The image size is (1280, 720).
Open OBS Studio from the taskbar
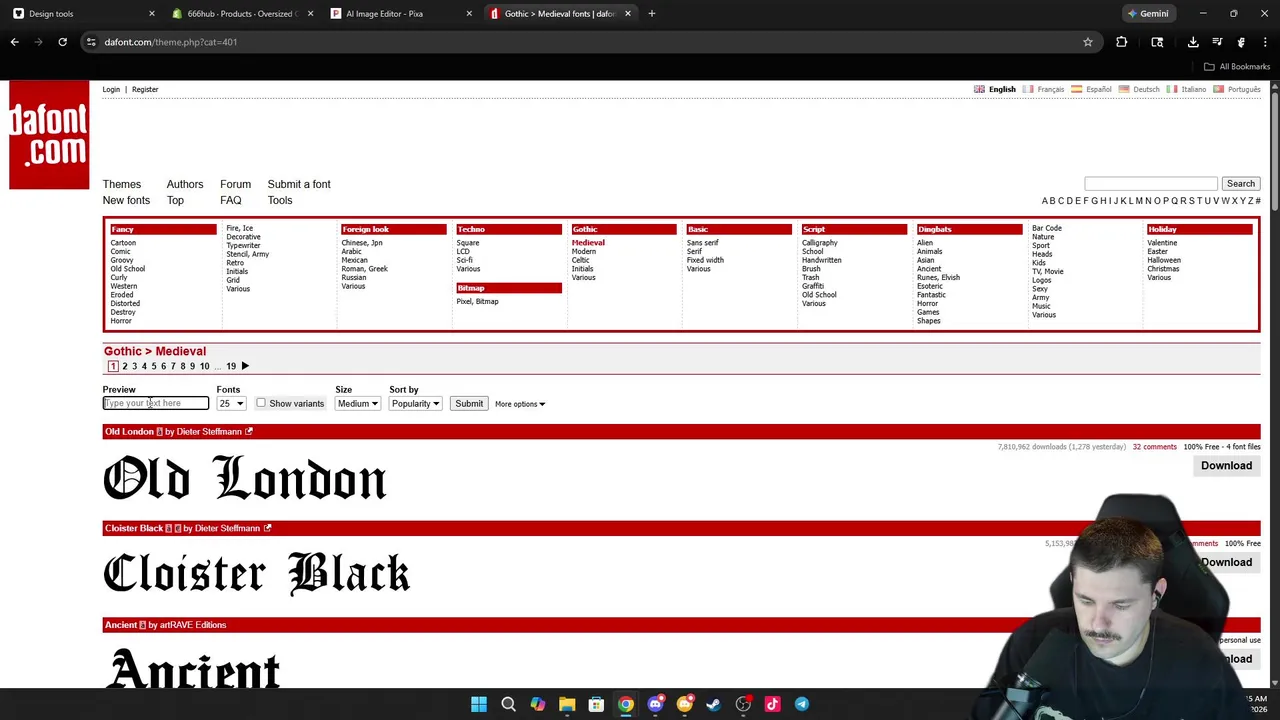pyautogui.click(x=743, y=704)
